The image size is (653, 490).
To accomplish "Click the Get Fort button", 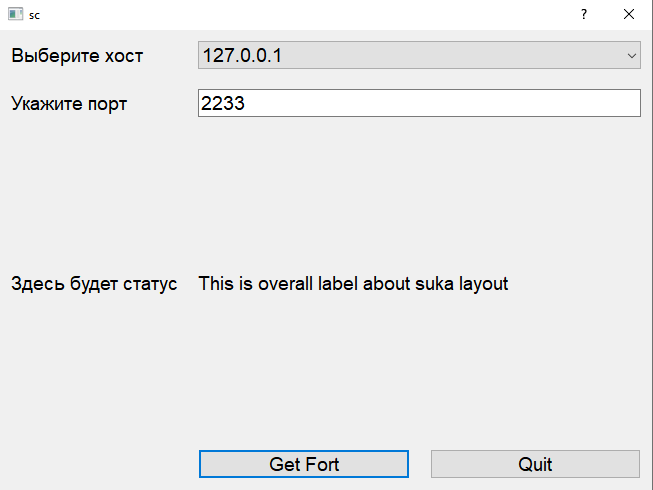I will 304,464.
